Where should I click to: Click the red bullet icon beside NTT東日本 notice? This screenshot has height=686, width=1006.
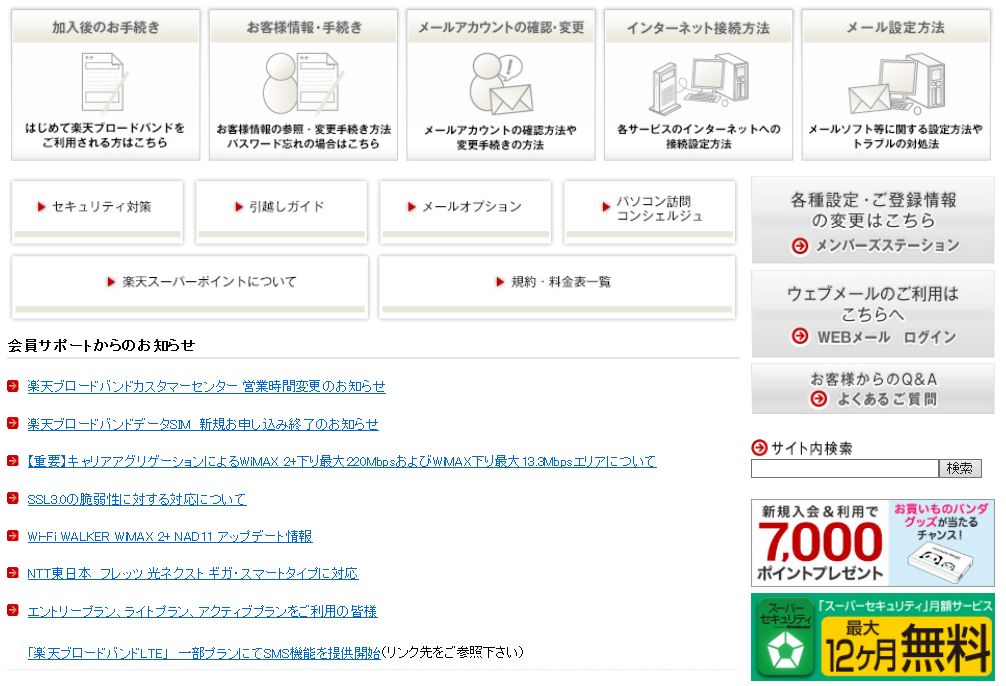pyautogui.click(x=12, y=572)
